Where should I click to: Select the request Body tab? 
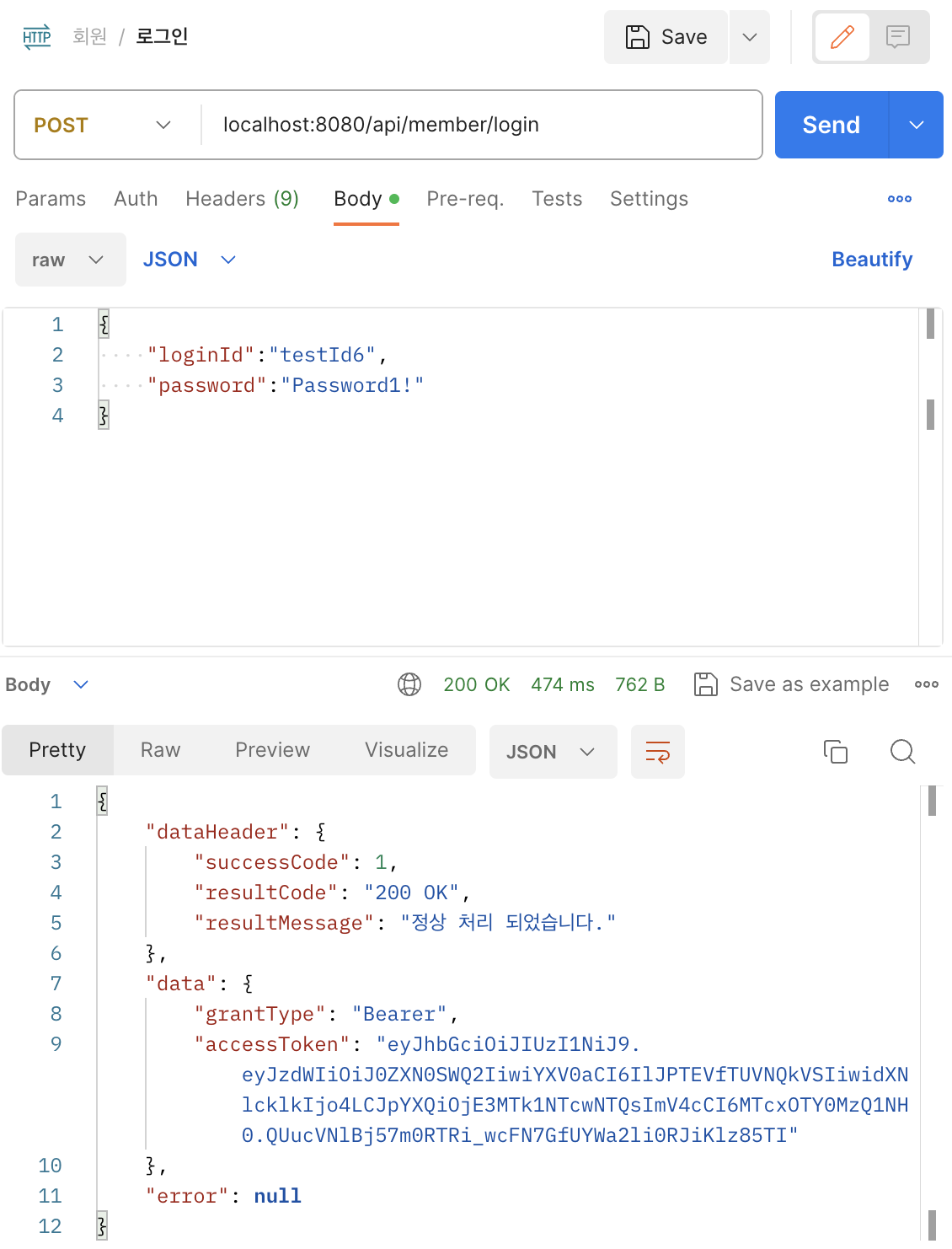click(x=366, y=199)
